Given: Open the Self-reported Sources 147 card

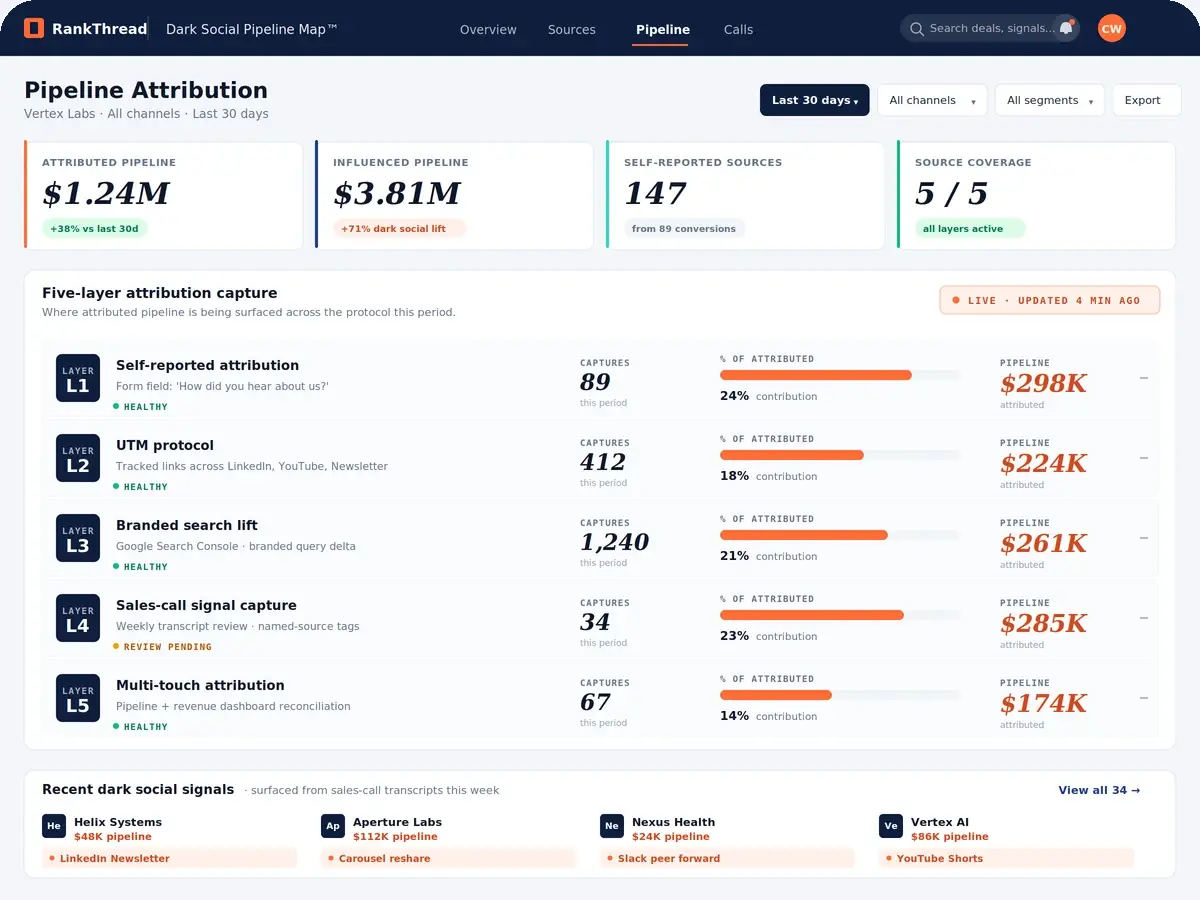Looking at the screenshot, I should [746, 195].
